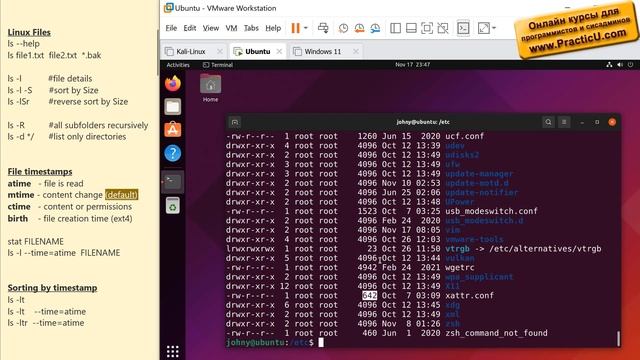Screen dimensions: 640x360
Task: Click the File timestamps heading
Action: point(40,172)
